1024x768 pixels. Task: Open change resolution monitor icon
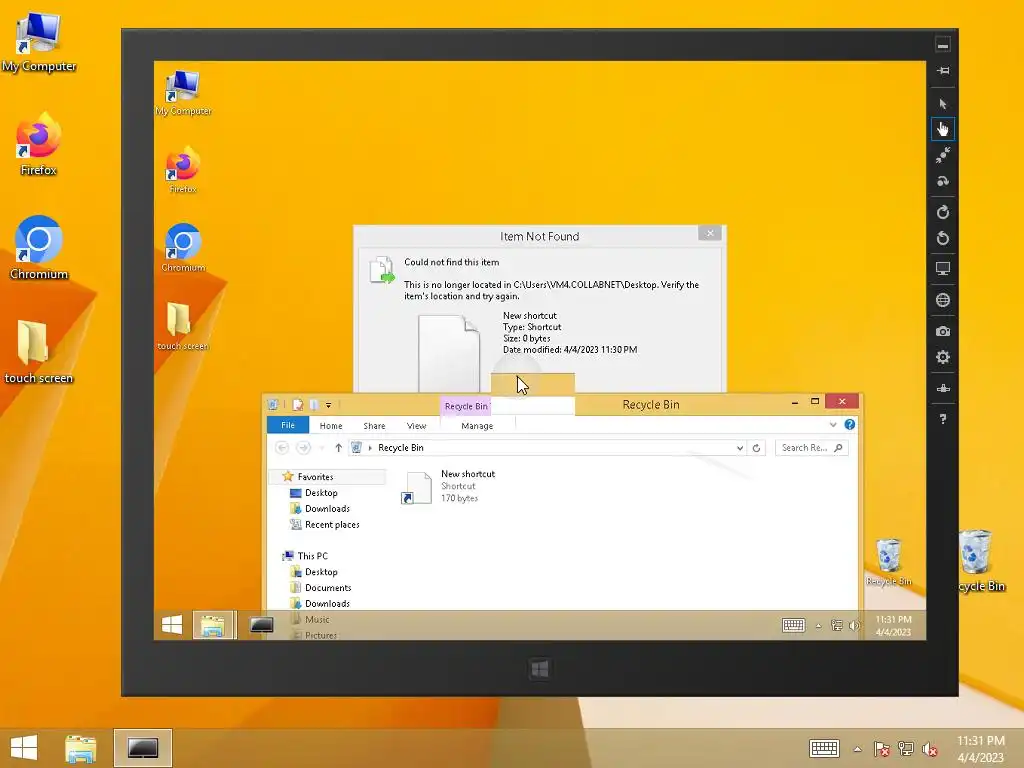942,268
